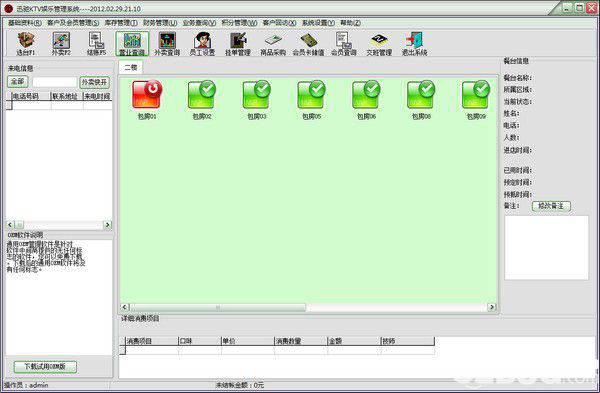The height and width of the screenshot is (393, 600).
Task: Select the red occupied room 包房01
Action: [x=147, y=99]
